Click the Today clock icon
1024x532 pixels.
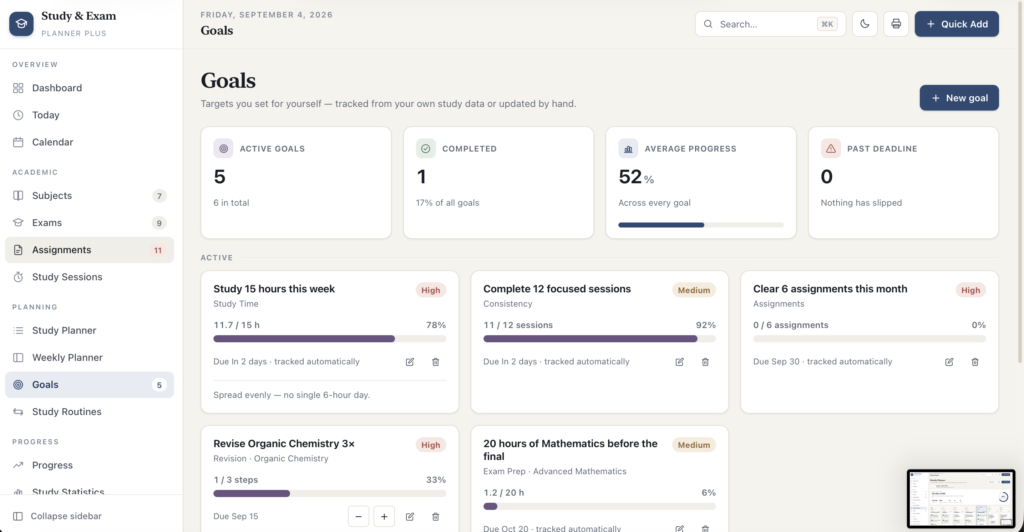tap(18, 115)
